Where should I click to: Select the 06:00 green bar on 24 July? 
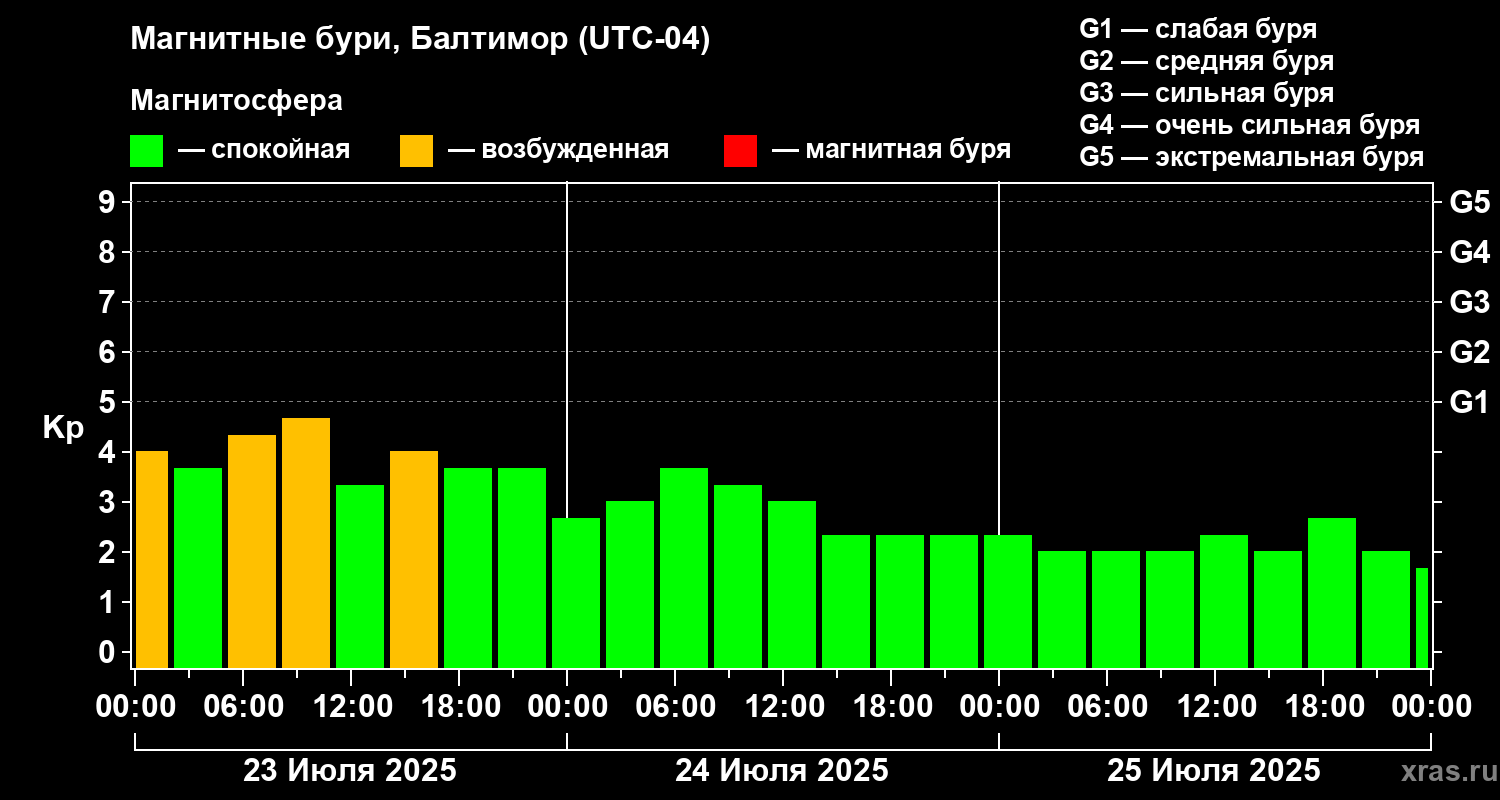click(684, 568)
